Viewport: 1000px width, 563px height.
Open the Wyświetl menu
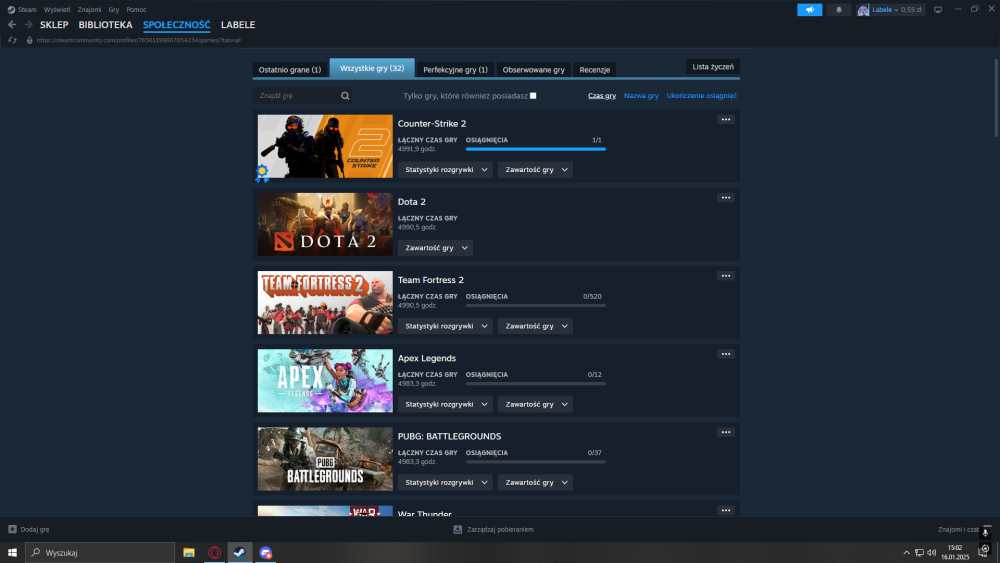coord(57,10)
